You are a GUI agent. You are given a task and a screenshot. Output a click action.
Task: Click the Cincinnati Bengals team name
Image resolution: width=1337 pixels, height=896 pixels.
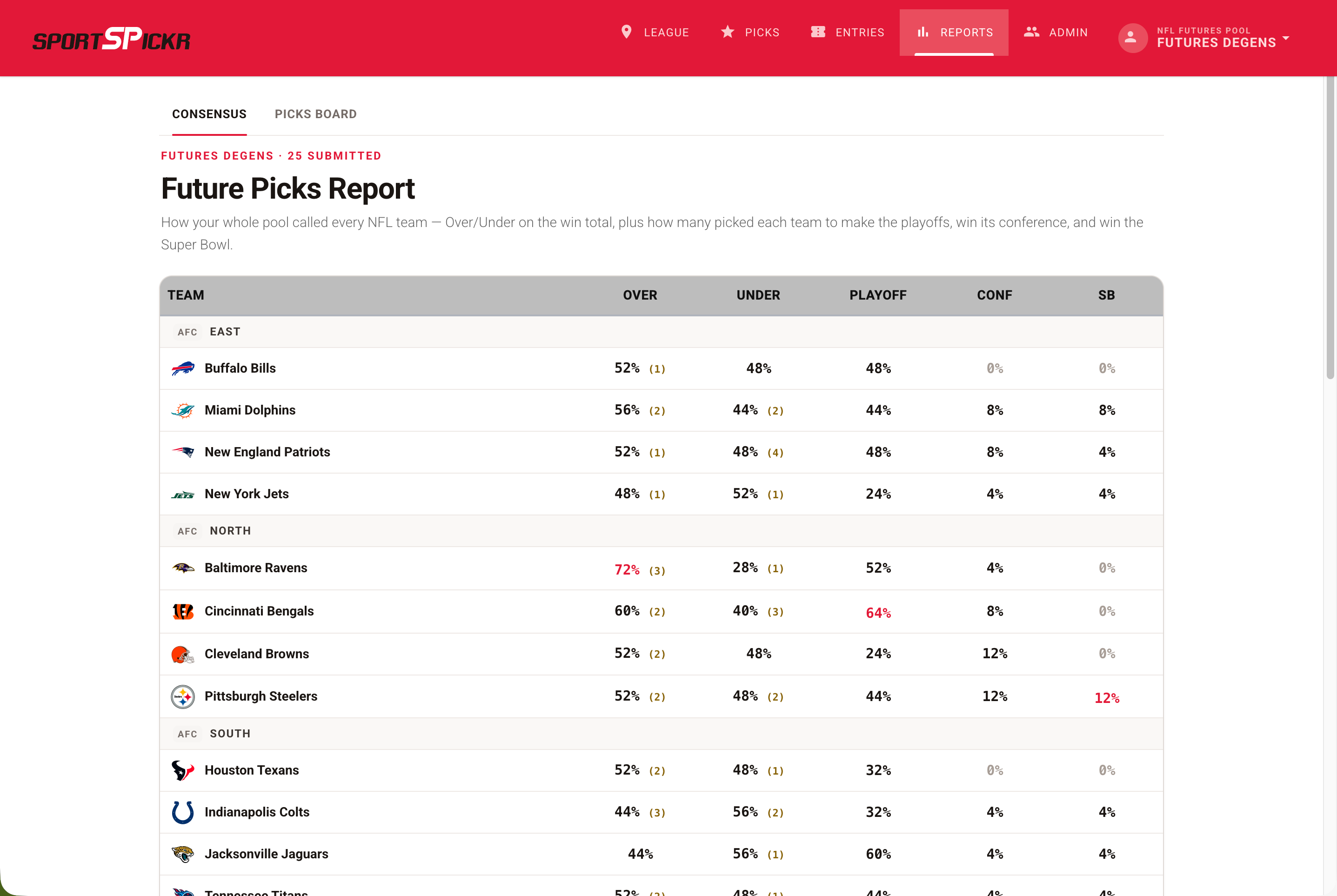(259, 611)
